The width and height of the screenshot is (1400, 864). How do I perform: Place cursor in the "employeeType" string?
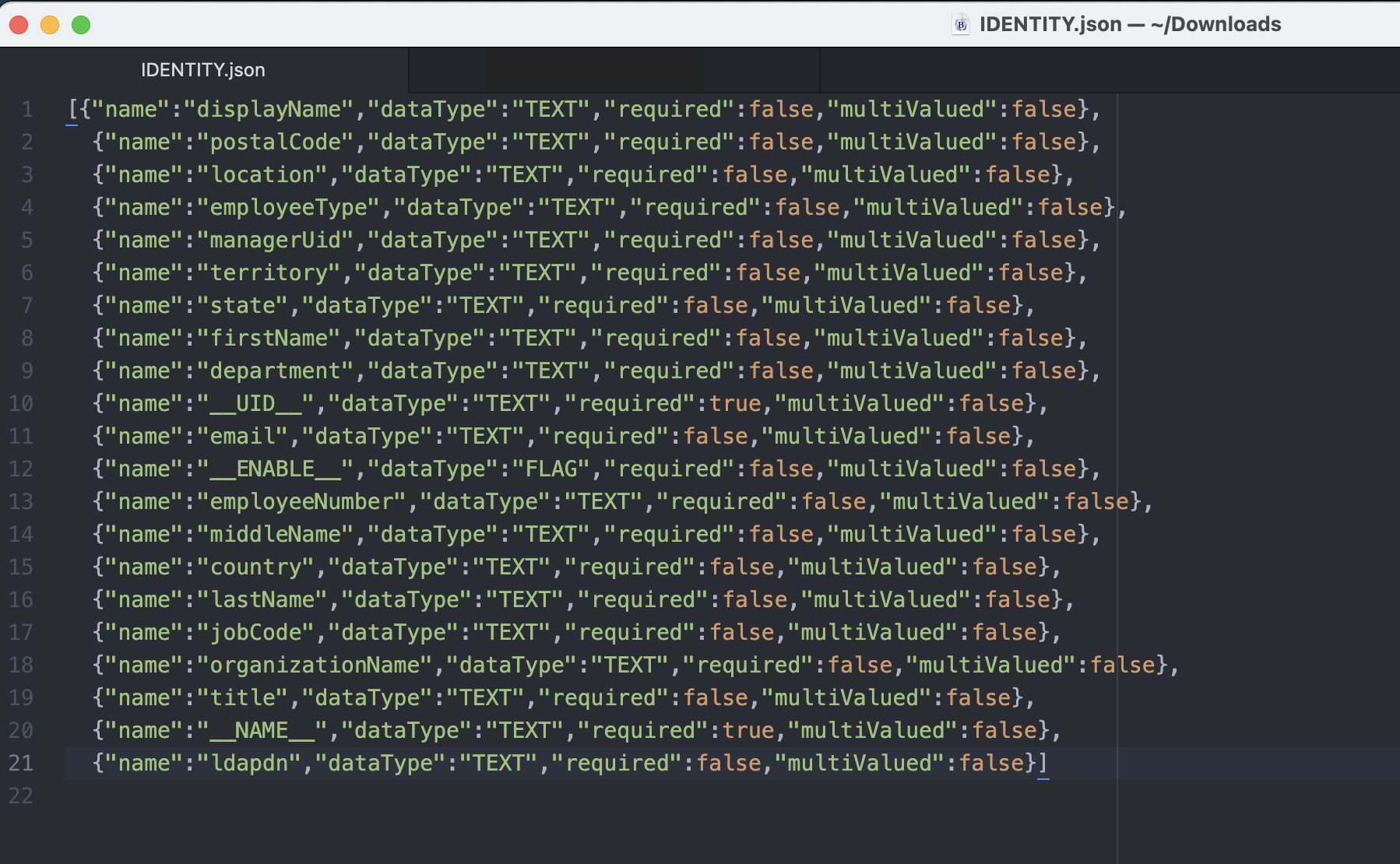tap(290, 208)
